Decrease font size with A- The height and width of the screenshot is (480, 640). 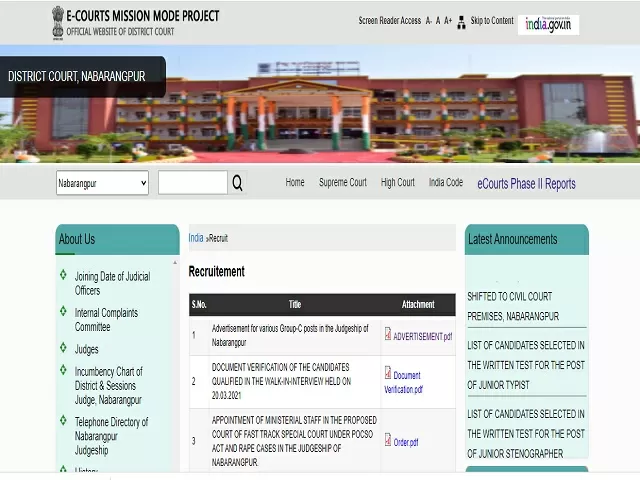click(429, 21)
